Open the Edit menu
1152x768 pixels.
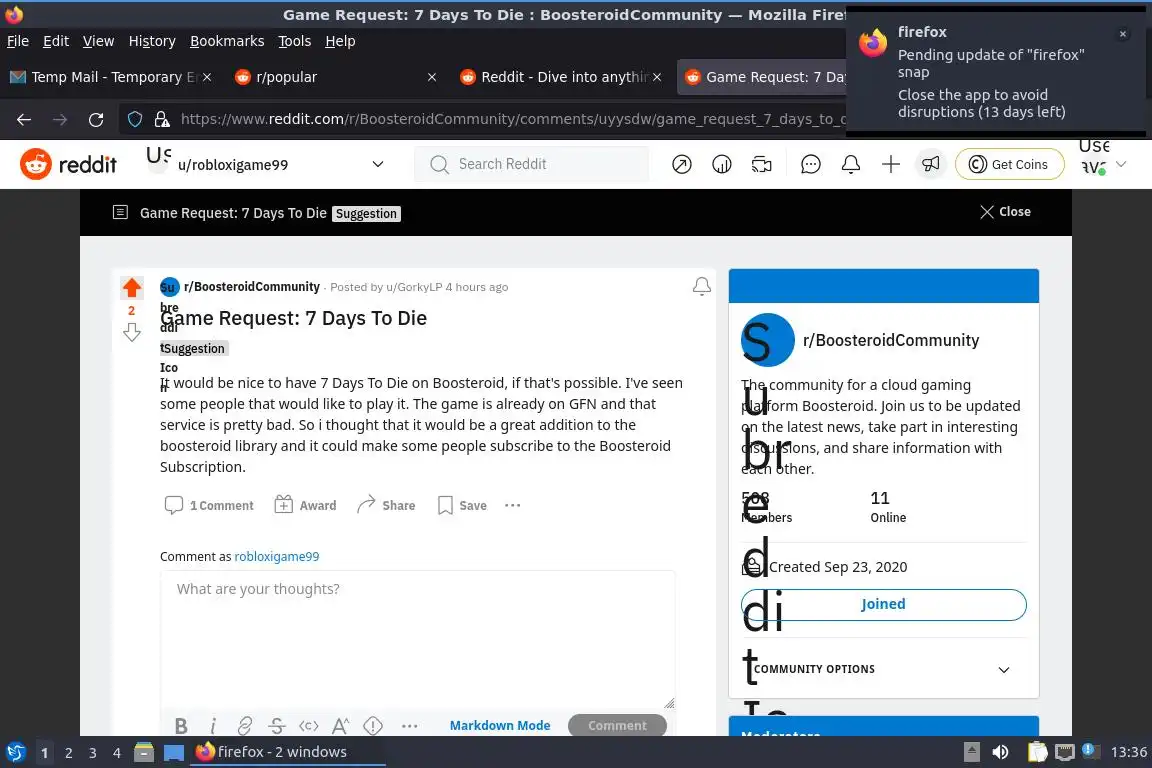click(56, 41)
